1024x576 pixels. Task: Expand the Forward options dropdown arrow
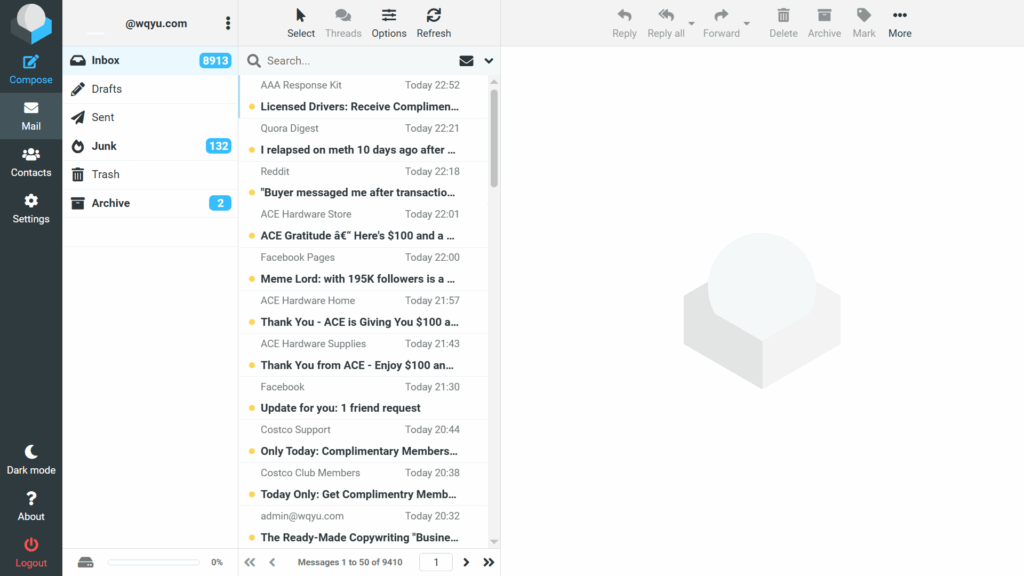(747, 24)
